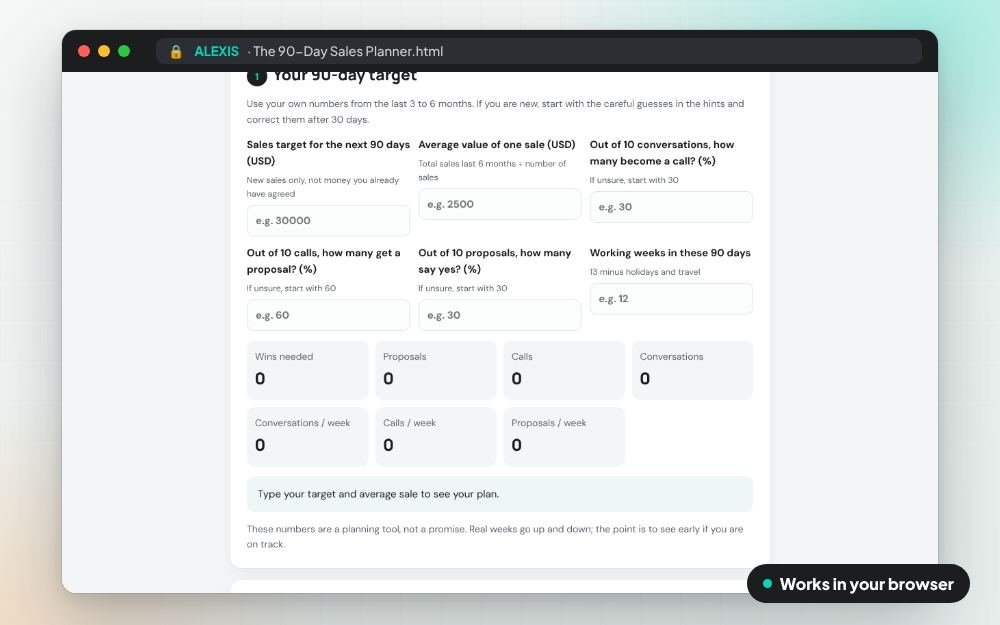Click hint 'New sales only, not money you already have agreed'

tap(323, 187)
